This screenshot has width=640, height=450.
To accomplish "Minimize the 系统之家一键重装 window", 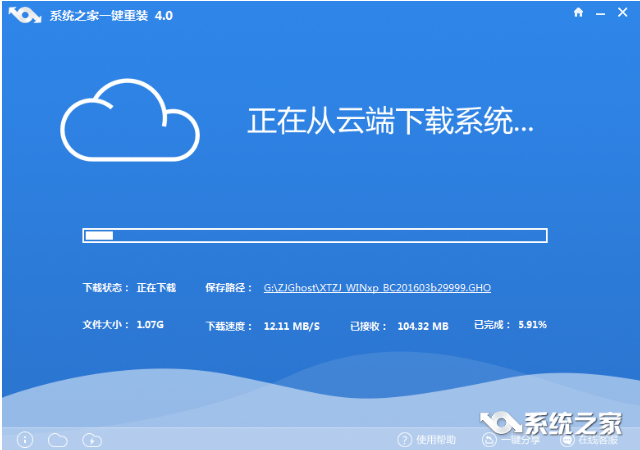I will click(600, 14).
